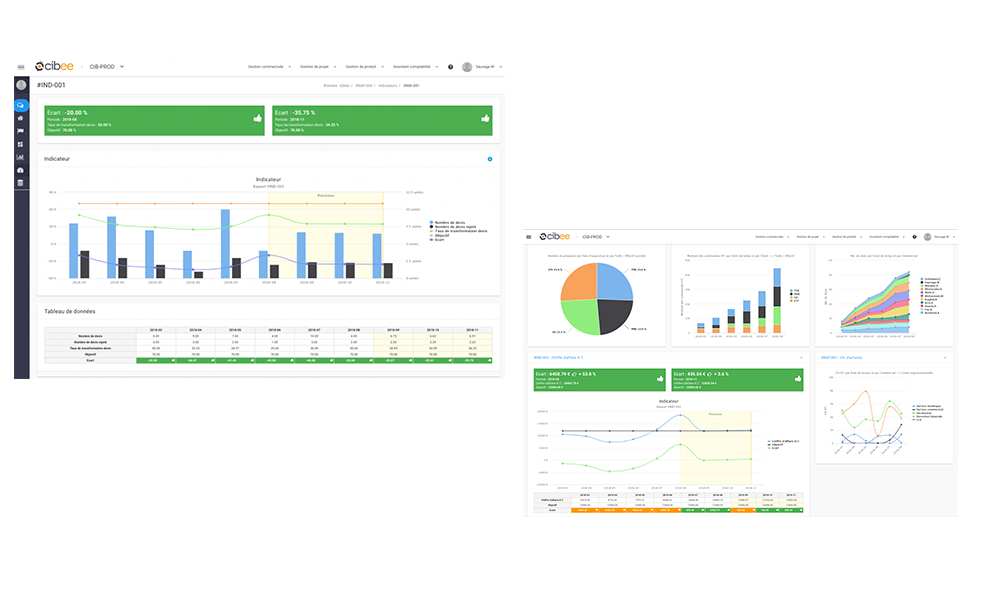The image size is (1000, 600).
Task: Collapse the #IND-002 Chiffre d'affaire panel
Action: click(802, 357)
